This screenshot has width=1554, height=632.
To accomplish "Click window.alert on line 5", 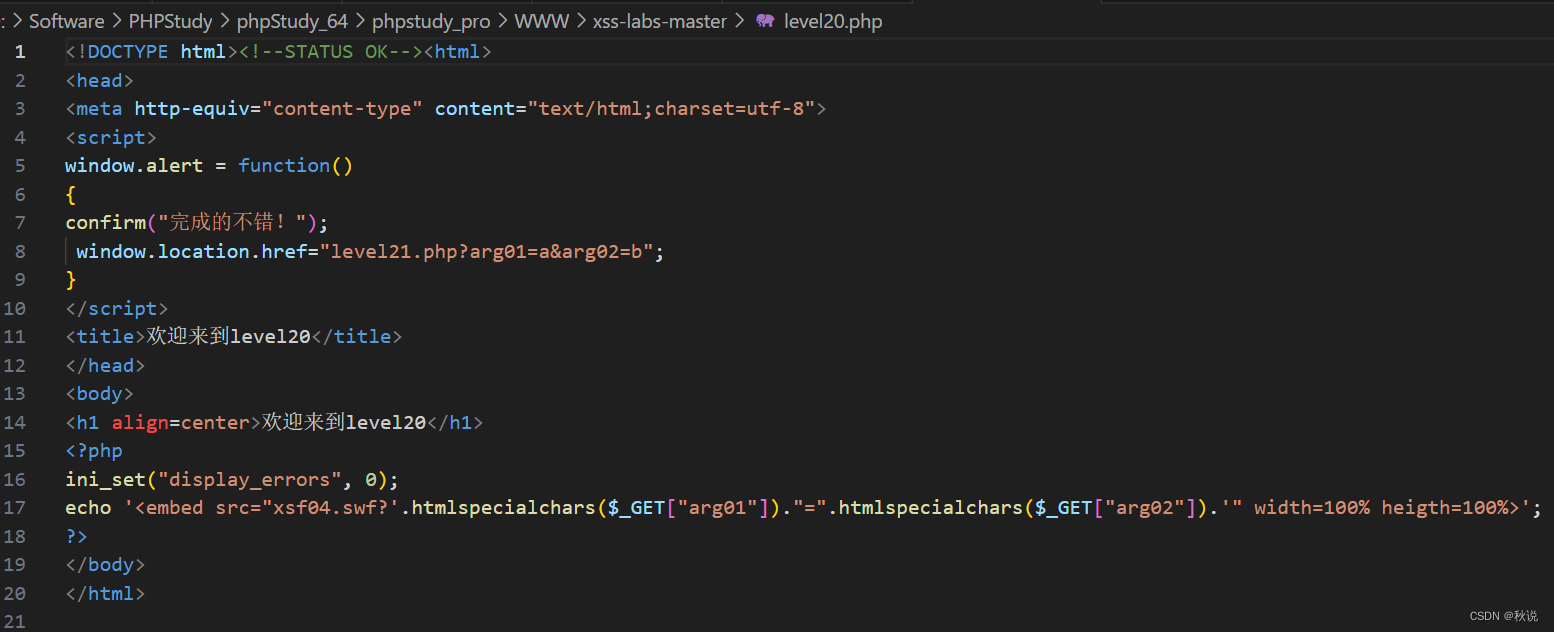I will click(x=134, y=166).
